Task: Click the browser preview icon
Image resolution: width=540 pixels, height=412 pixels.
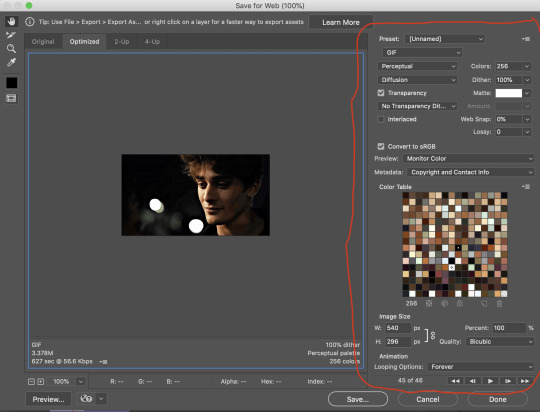Action: pyautogui.click(x=86, y=399)
